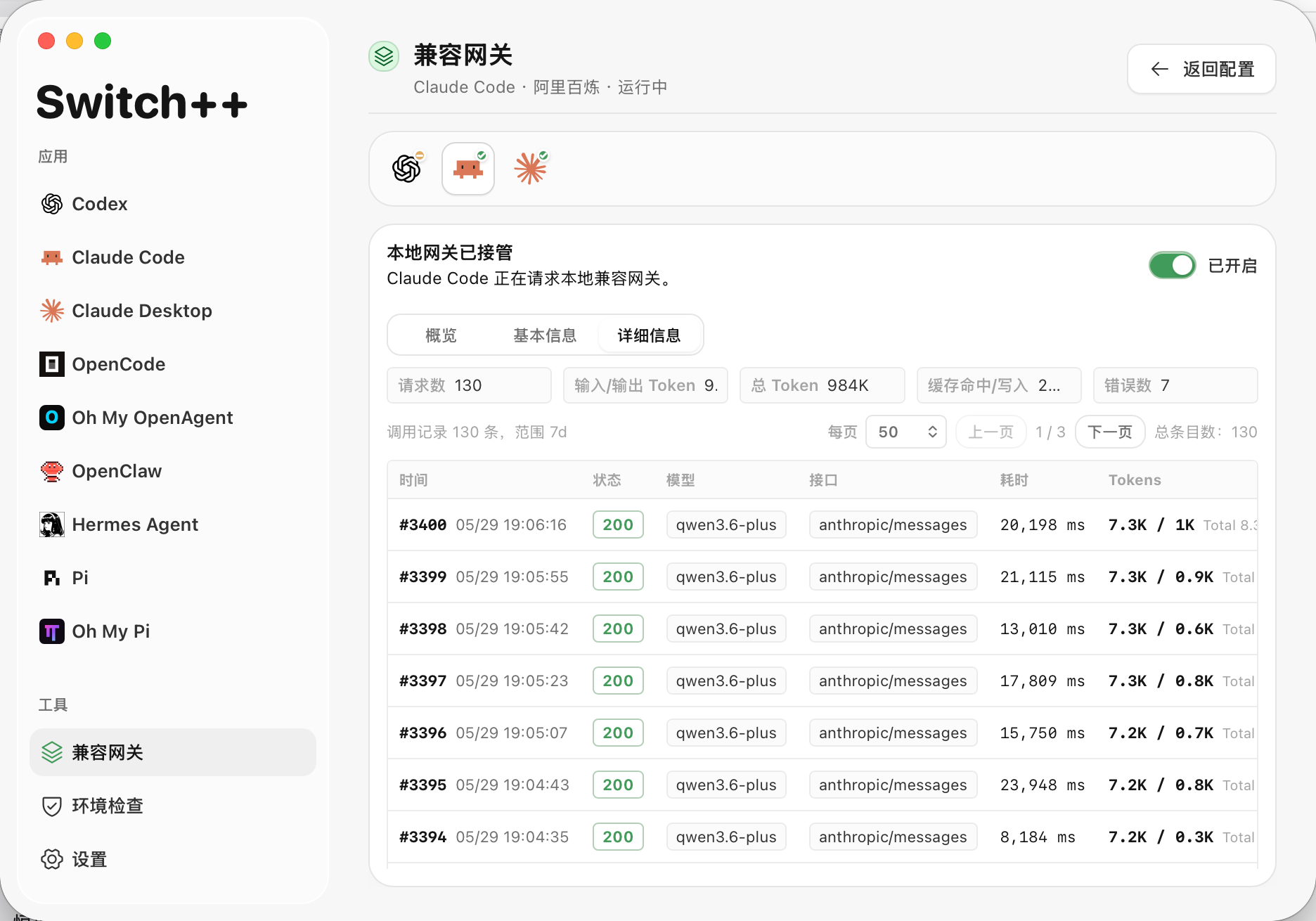Click the 23,948 ms duration value

pos(1043,785)
